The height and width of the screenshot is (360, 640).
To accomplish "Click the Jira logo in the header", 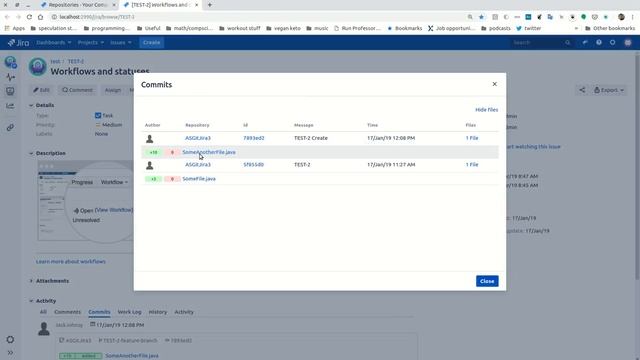I will pos(18,42).
